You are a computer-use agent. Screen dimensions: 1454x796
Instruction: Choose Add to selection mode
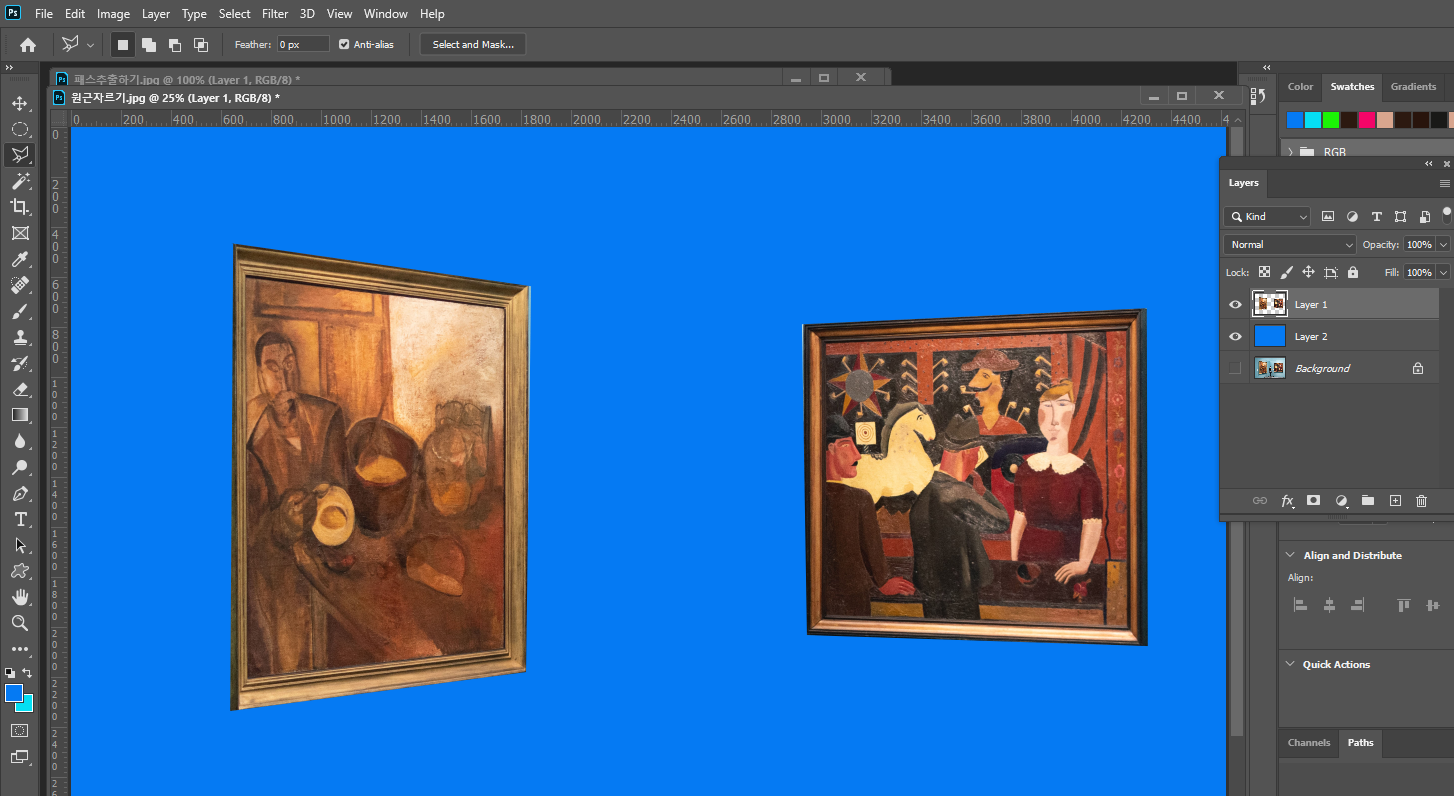(148, 44)
